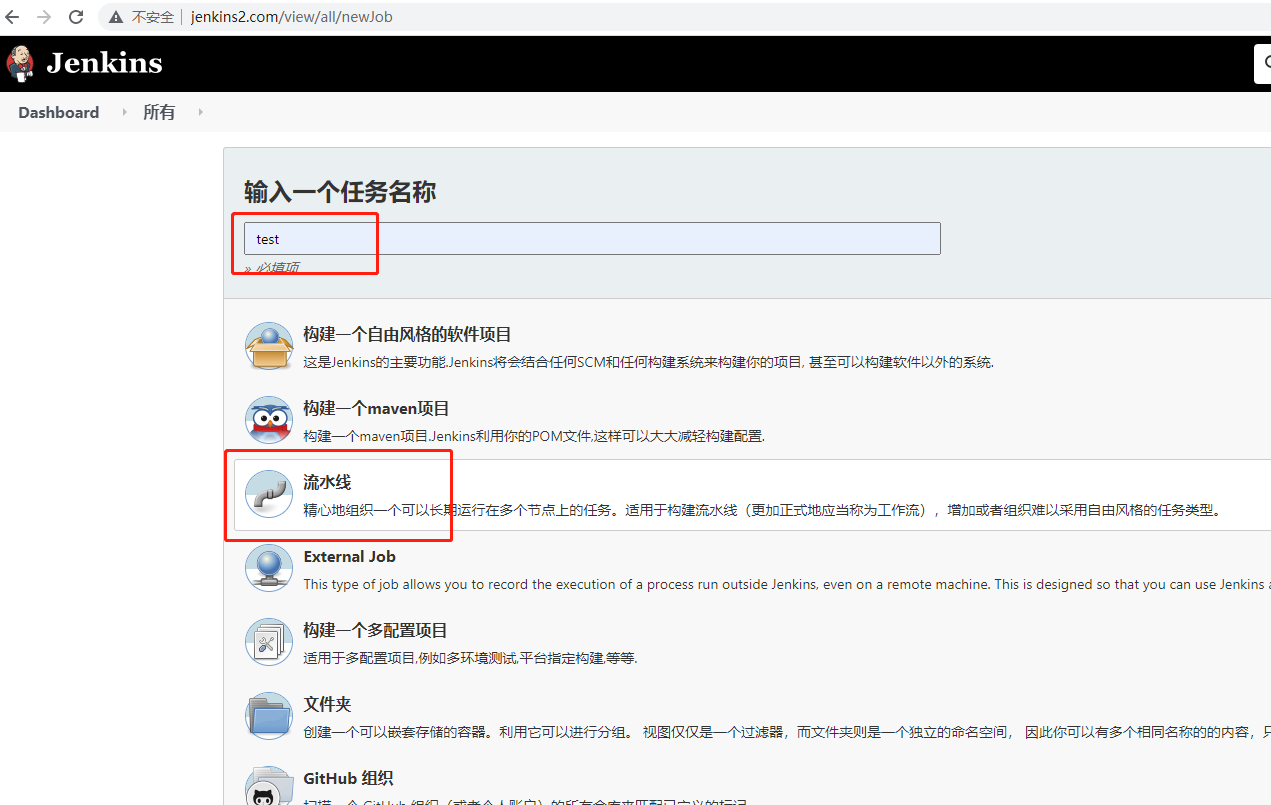Click the 流水线 pipeline arrow icon
This screenshot has width=1271, height=805.
click(268, 494)
